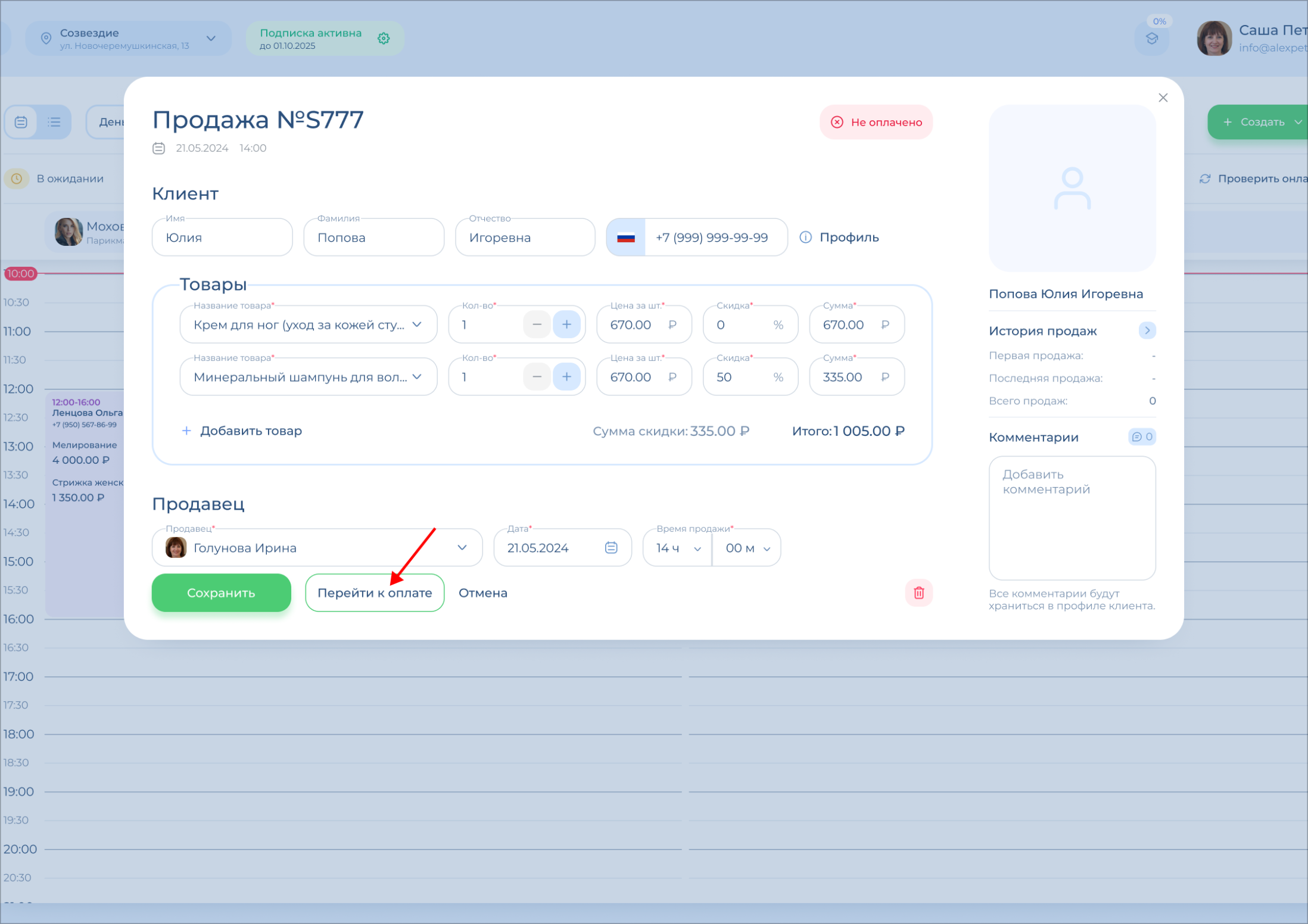Open the 14 ч hours dropdown
The image size is (1308, 924).
click(x=678, y=548)
